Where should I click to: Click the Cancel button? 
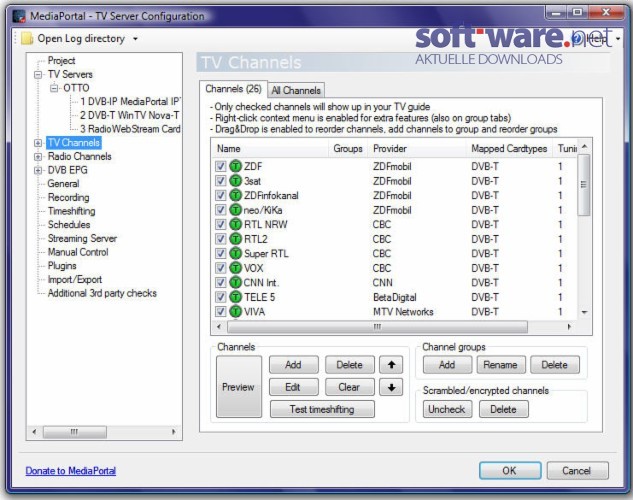click(577, 471)
